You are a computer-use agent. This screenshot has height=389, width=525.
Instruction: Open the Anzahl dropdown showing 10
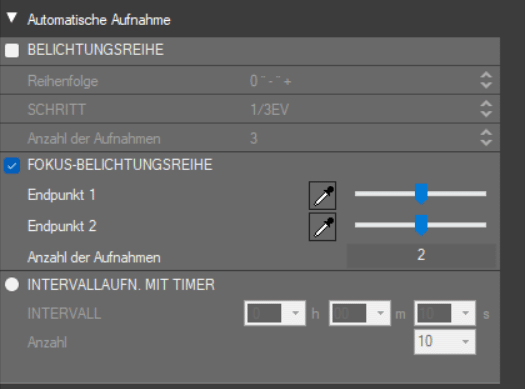[x=445, y=342]
